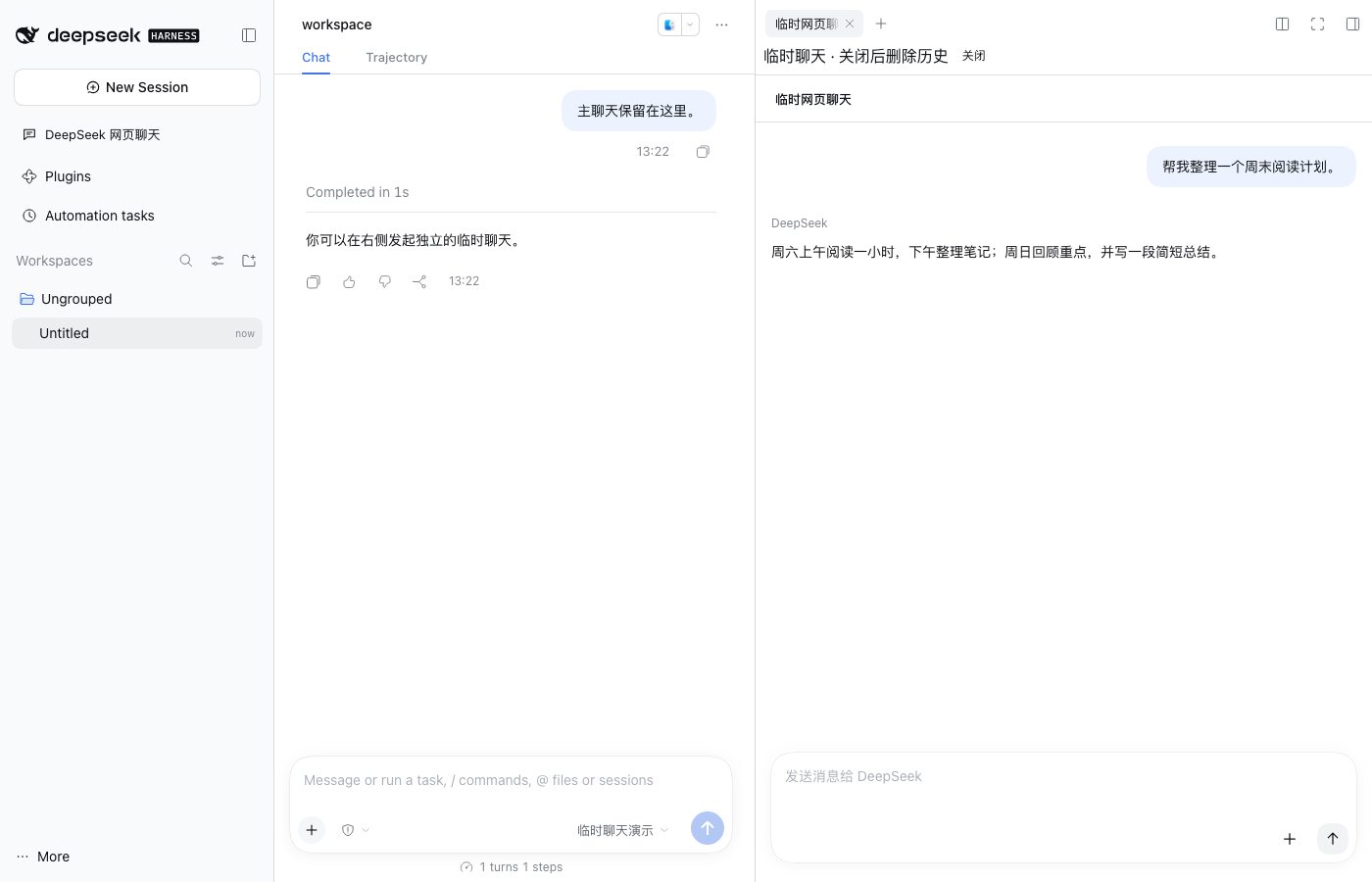
Task: Add attachment in temporary chat input
Action: pos(1290,839)
